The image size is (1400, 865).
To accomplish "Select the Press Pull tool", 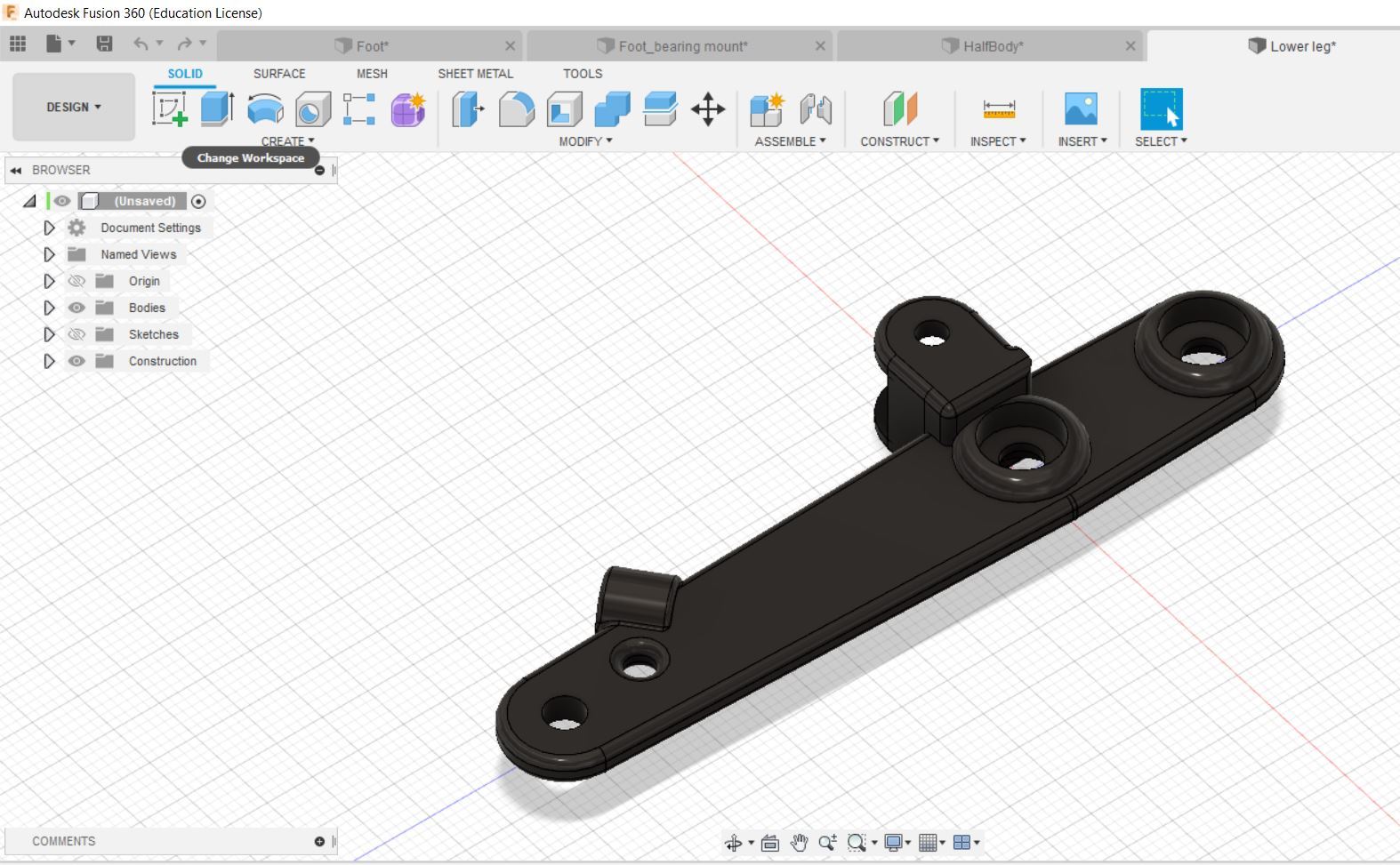I will click(468, 109).
